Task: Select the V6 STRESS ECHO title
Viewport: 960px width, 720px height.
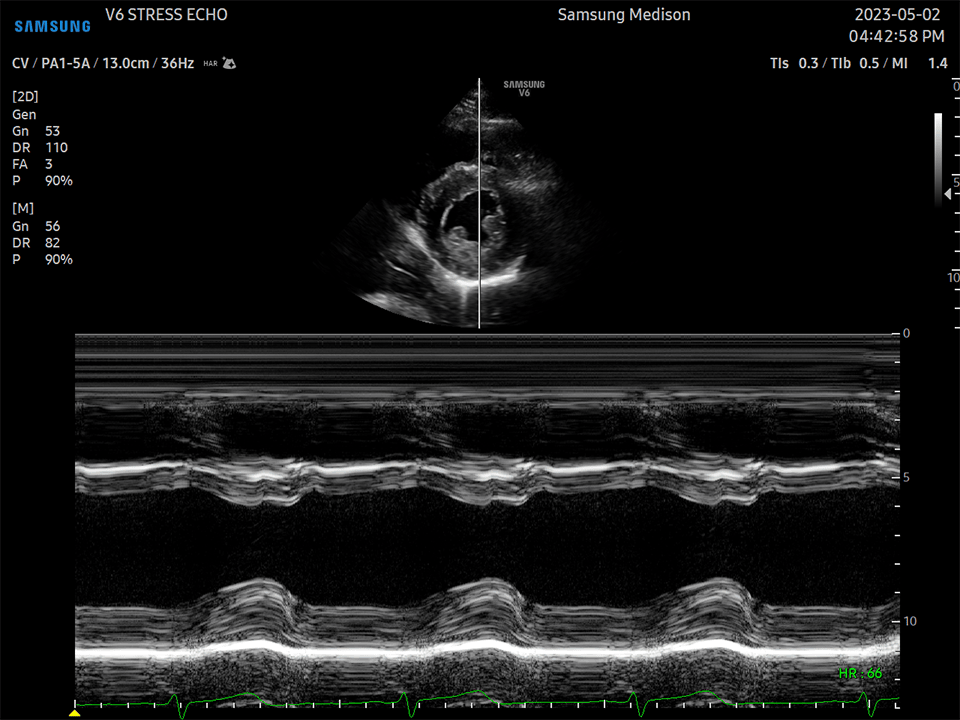Action: pos(166,15)
